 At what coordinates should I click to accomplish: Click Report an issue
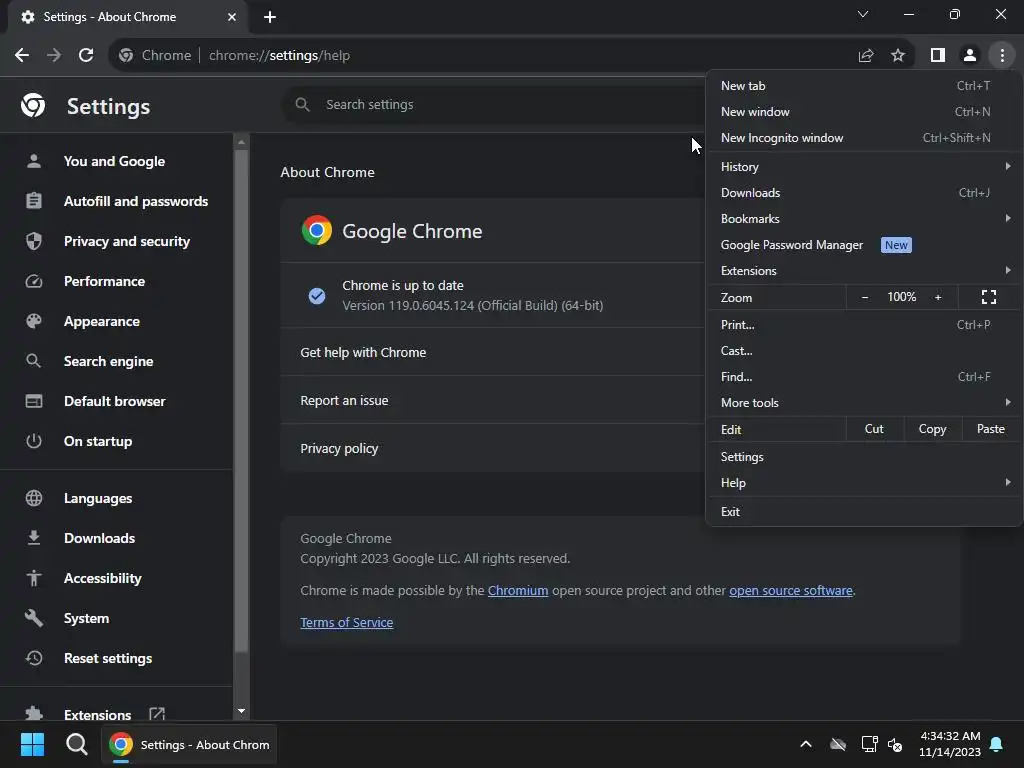tap(493, 400)
